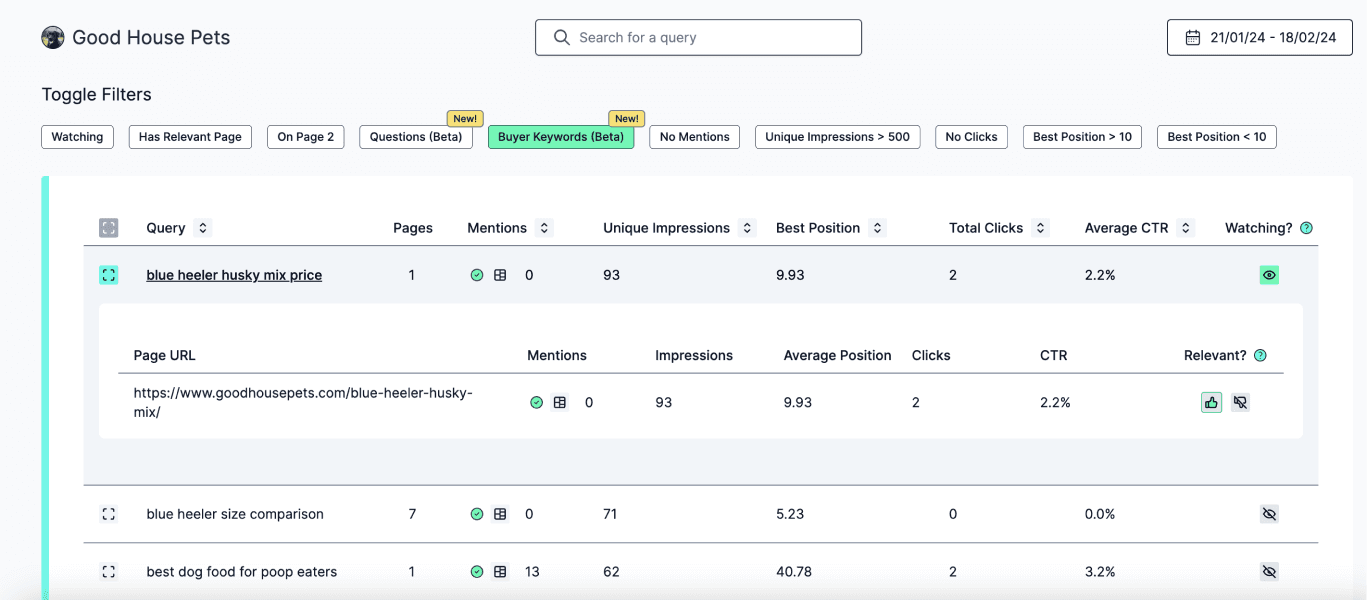Click the expand-all icon in table header

pyautogui.click(x=109, y=228)
